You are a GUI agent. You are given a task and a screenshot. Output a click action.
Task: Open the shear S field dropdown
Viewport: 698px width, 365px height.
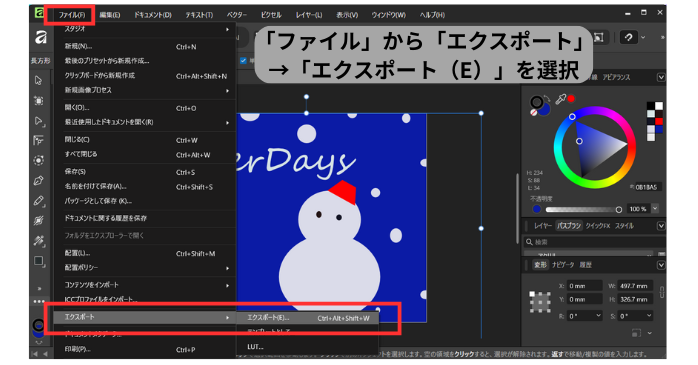coord(649,316)
